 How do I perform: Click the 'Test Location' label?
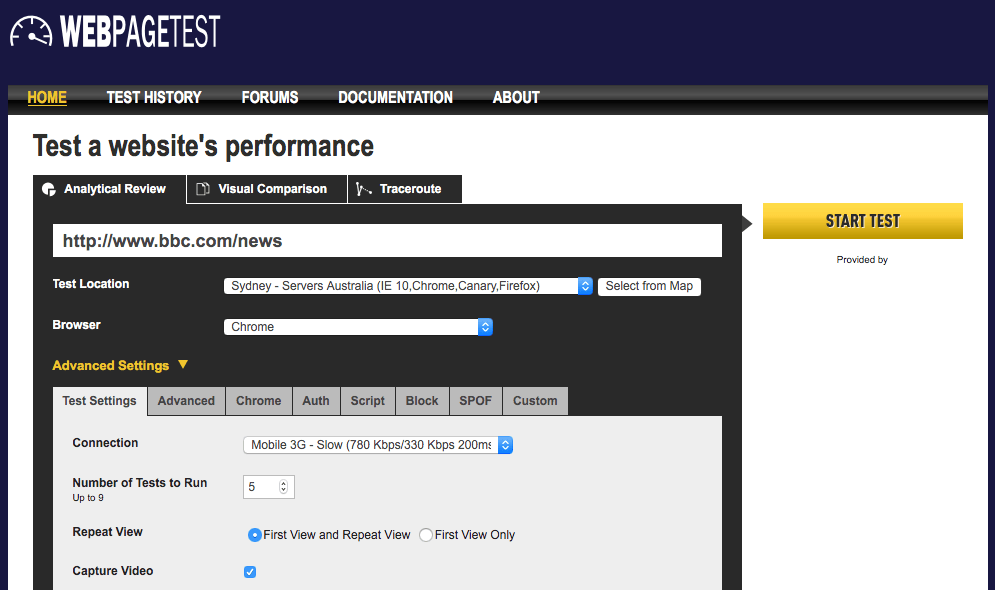point(91,284)
